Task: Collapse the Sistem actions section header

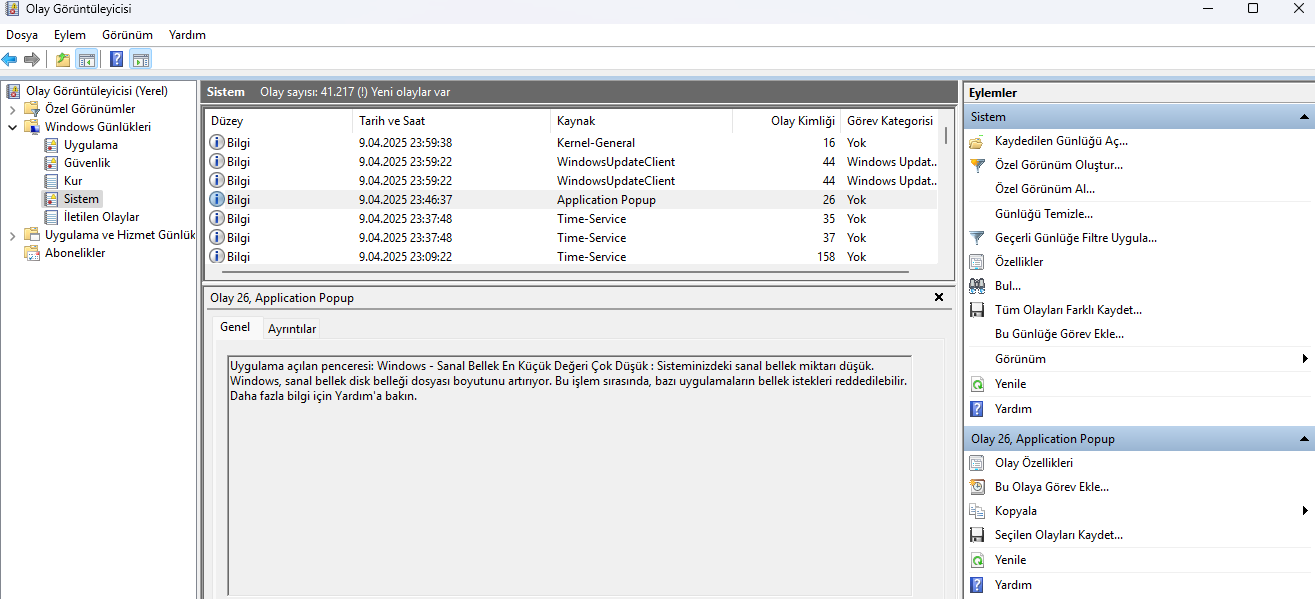Action: point(1304,117)
